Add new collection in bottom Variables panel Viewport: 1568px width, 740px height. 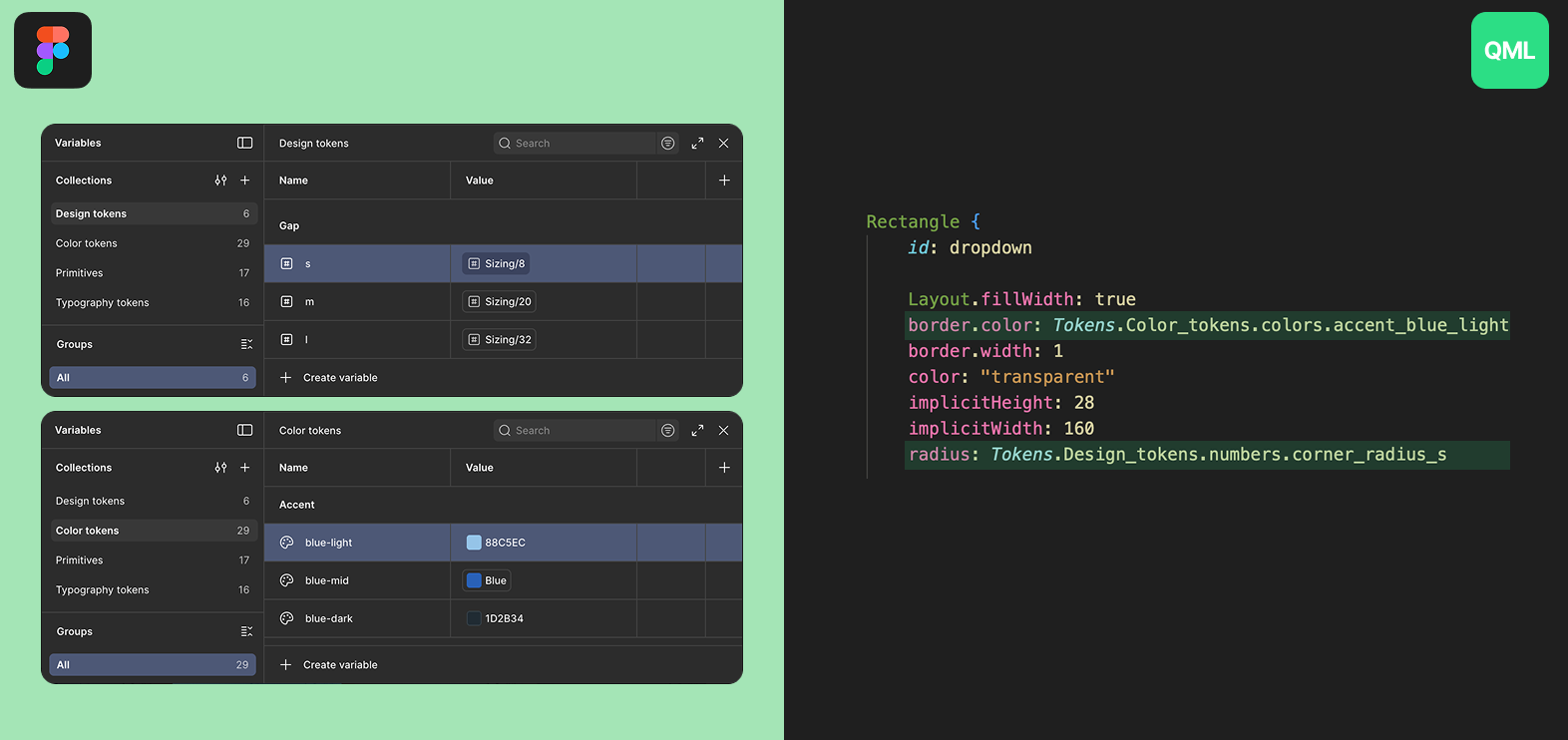(x=245, y=468)
